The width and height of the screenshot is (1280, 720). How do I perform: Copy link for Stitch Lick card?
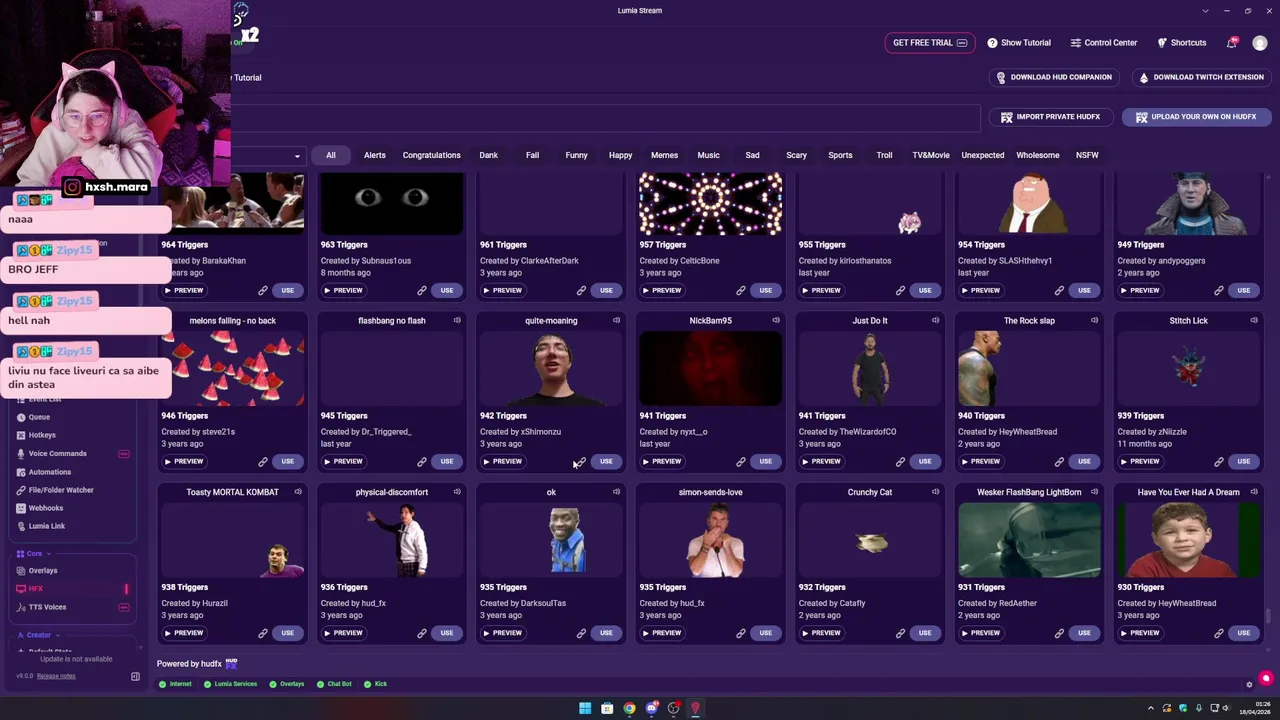click(x=1219, y=462)
